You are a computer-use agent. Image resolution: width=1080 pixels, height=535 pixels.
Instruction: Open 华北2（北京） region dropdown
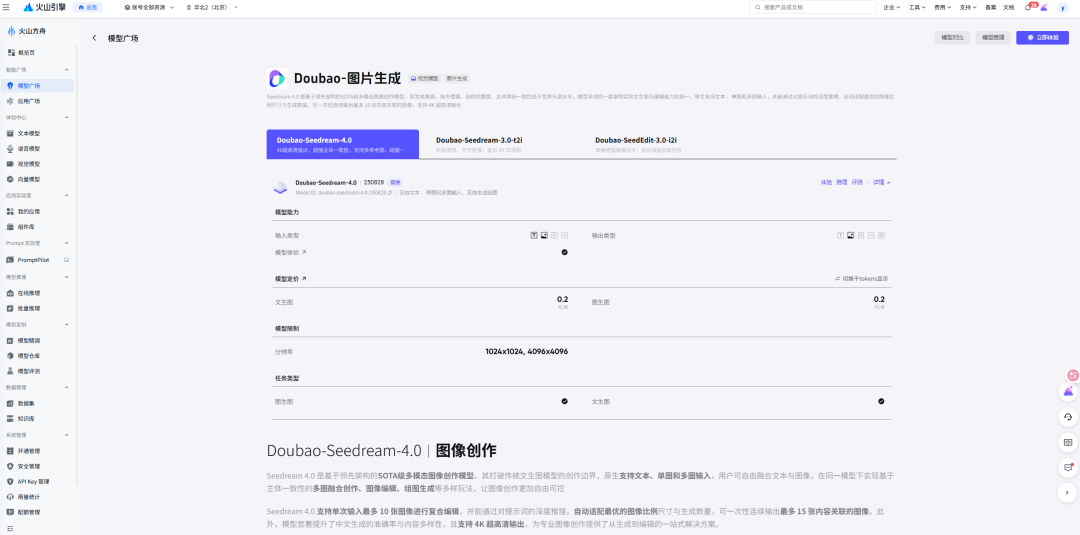coord(211,7)
